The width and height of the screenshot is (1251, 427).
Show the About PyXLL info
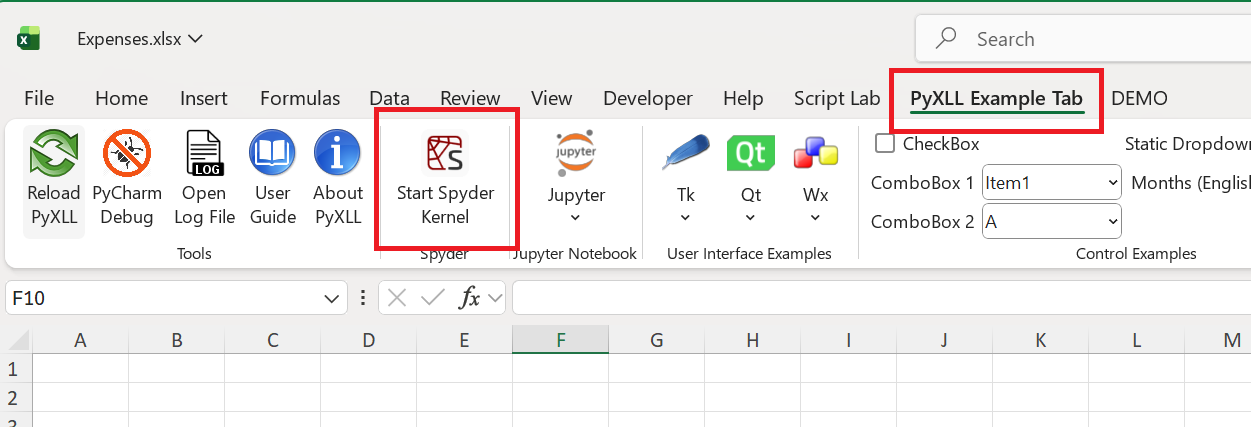pyautogui.click(x=337, y=155)
